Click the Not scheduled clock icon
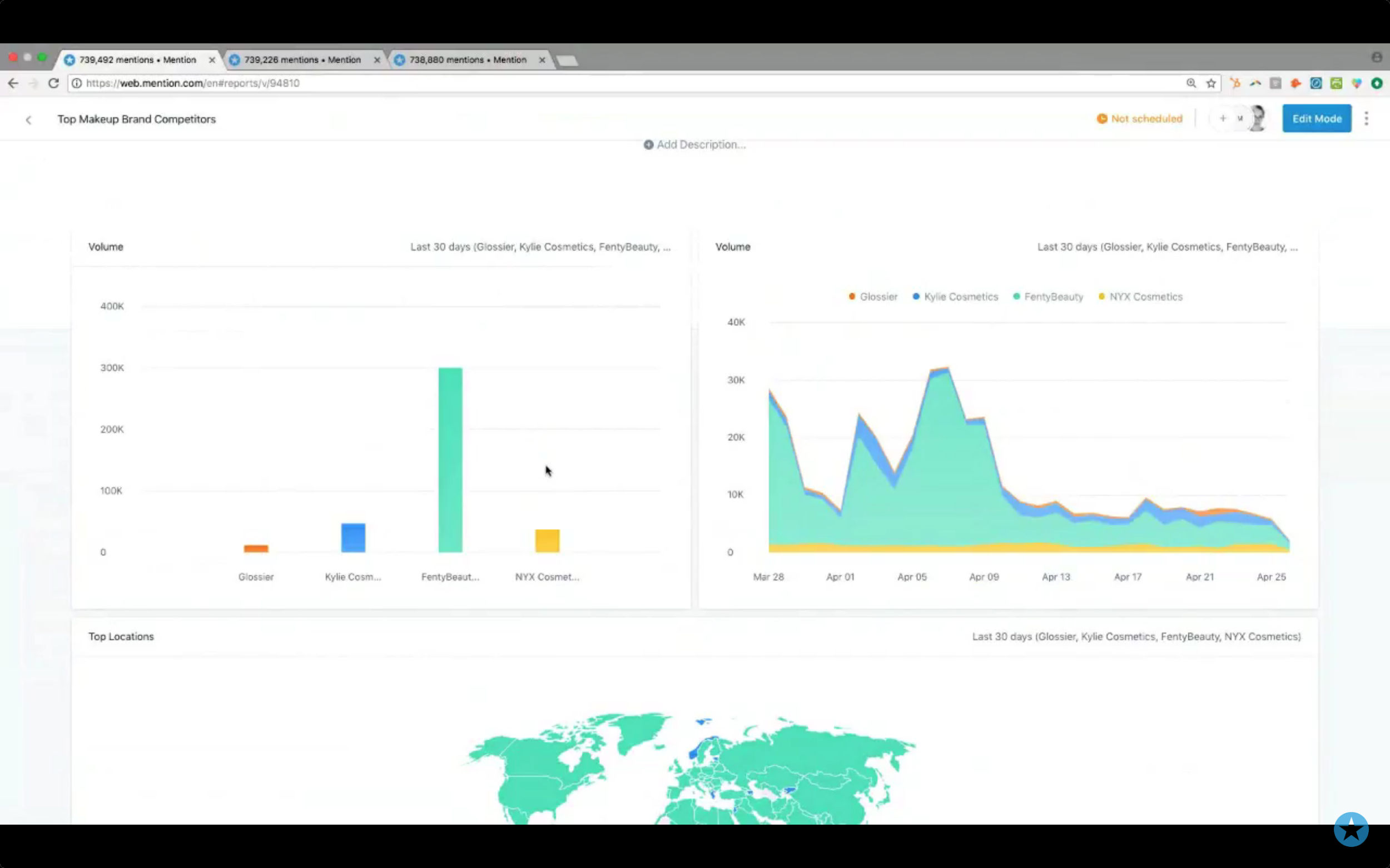This screenshot has width=1390, height=868. coord(1101,119)
